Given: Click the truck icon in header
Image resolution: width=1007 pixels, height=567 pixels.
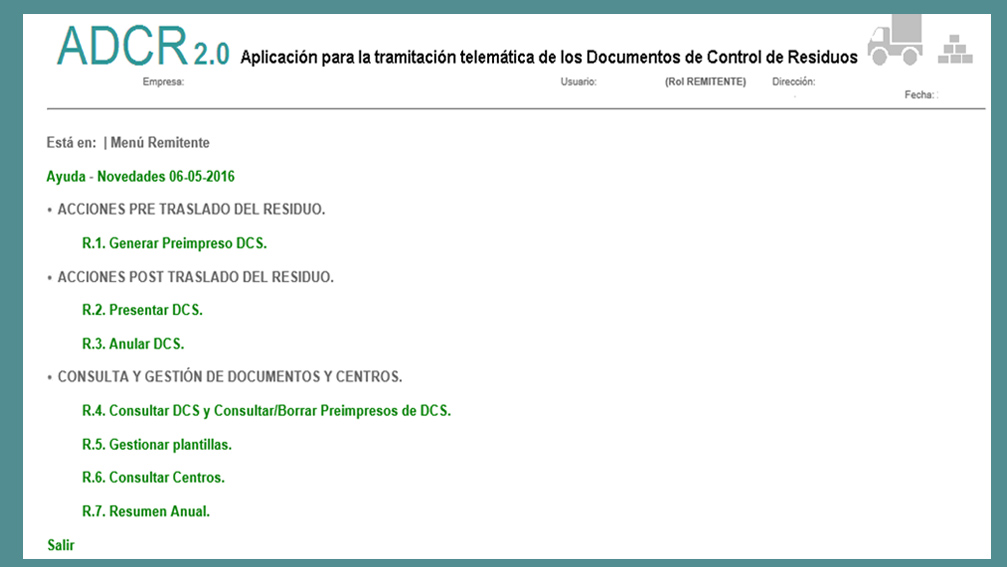Looking at the screenshot, I should (x=895, y=40).
